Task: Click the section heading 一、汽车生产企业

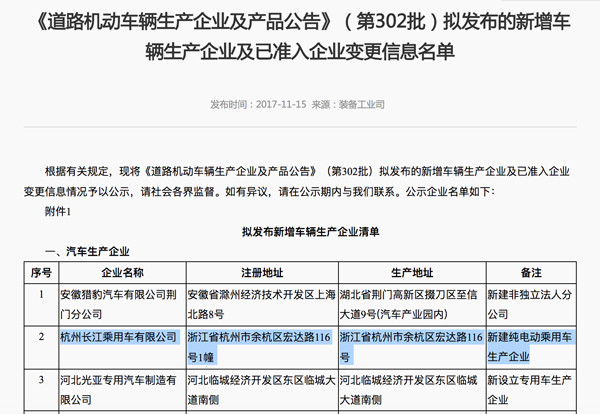Action: (x=87, y=251)
